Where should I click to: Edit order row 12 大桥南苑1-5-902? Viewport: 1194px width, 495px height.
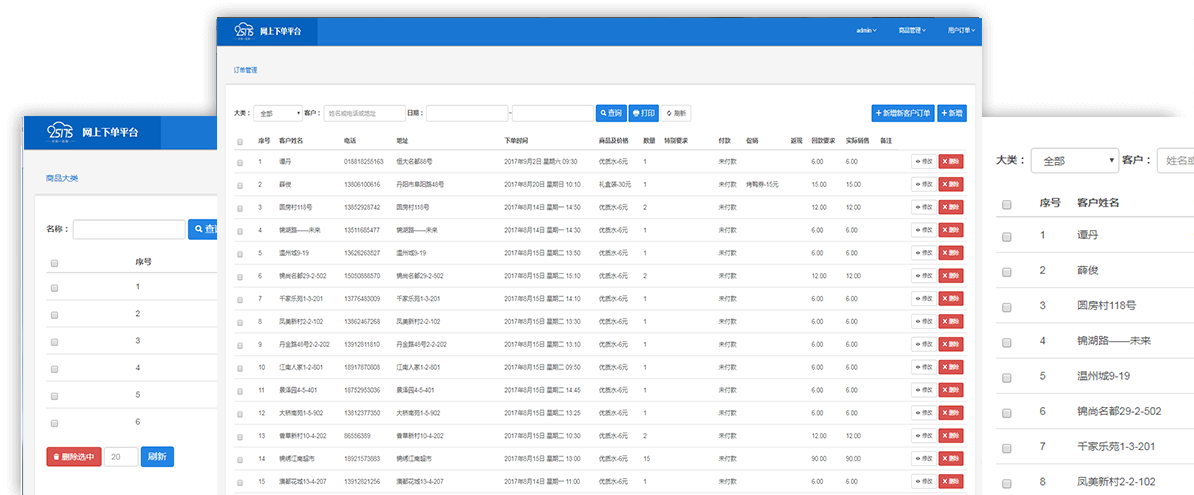[924, 413]
